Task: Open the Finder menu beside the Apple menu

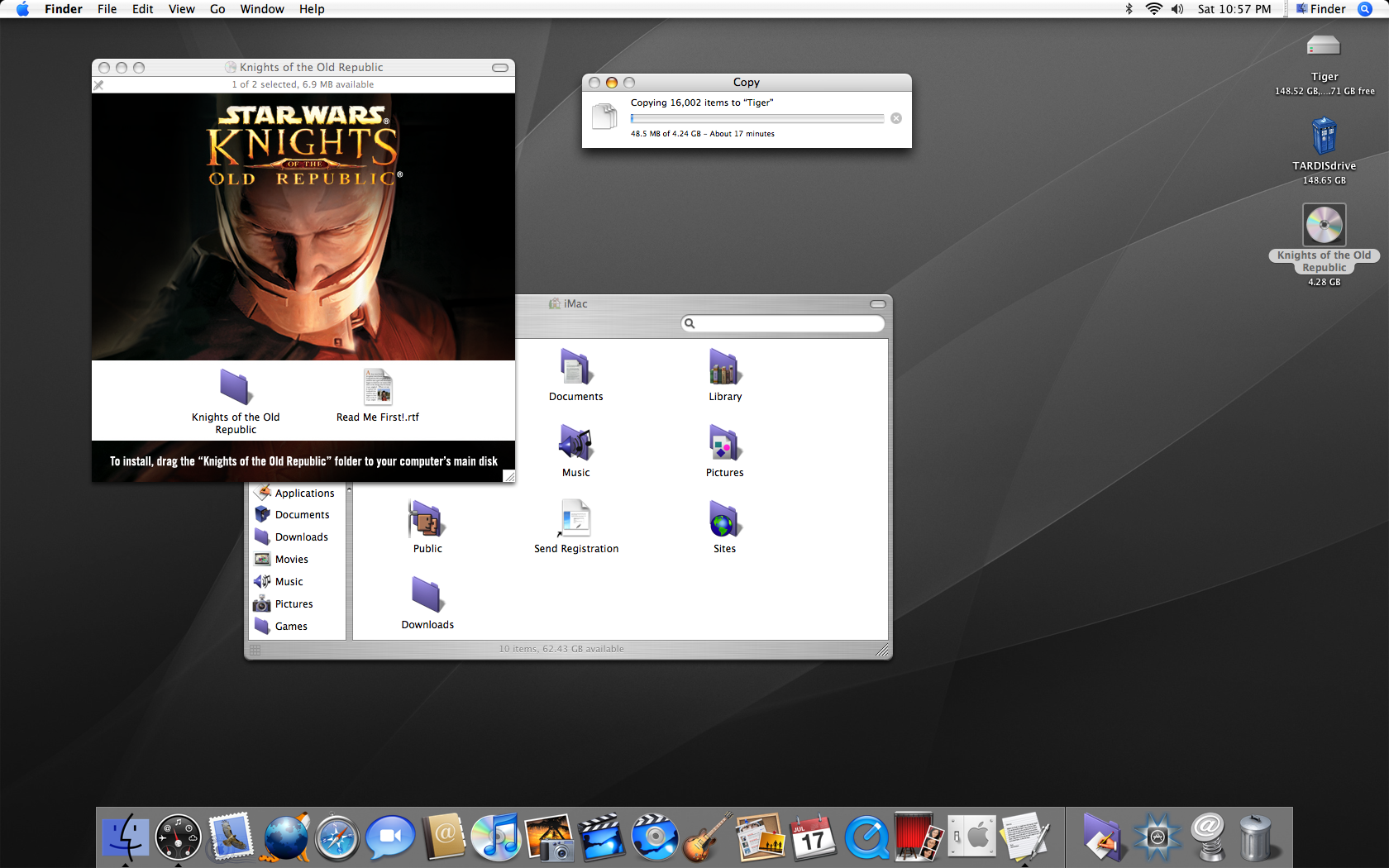Action: 64,9
